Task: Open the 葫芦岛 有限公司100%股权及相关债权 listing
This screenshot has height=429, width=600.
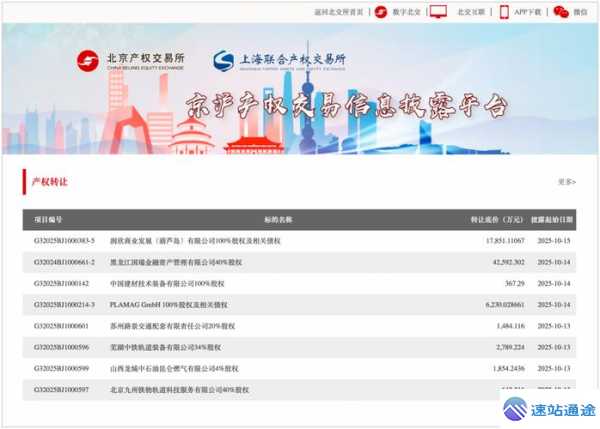Action: (x=195, y=241)
